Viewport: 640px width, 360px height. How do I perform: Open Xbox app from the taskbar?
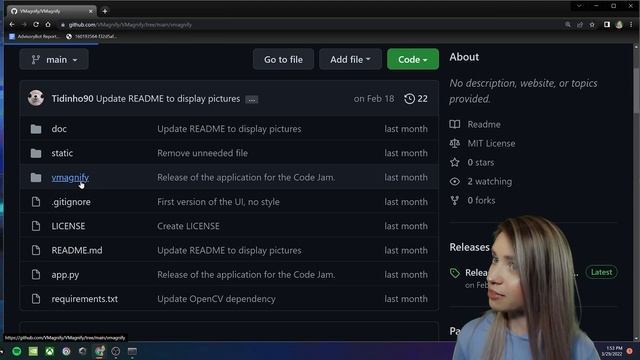click(49, 351)
